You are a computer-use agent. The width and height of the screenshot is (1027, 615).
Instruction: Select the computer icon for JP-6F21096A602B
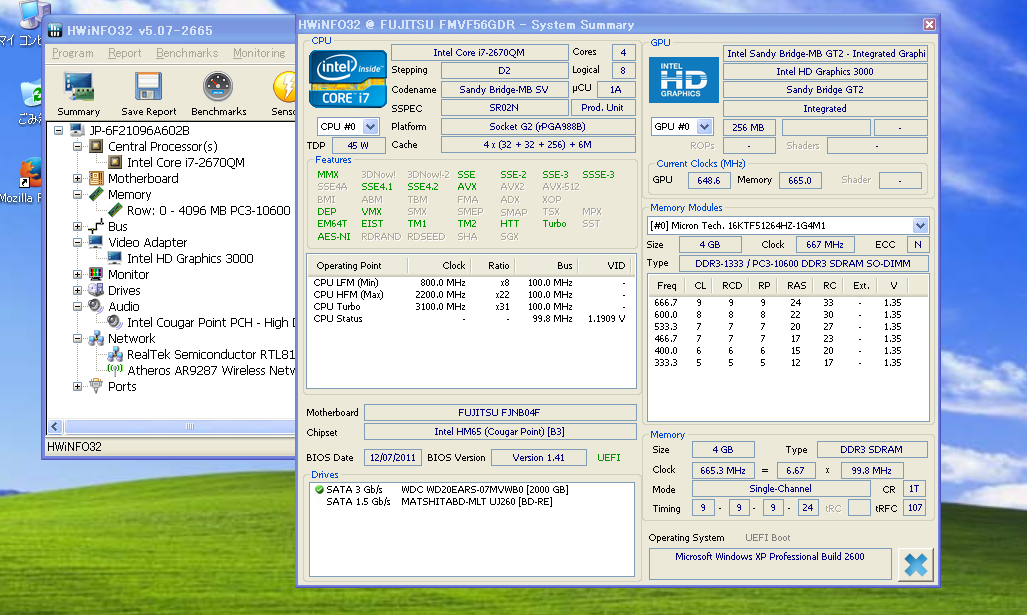[x=77, y=130]
